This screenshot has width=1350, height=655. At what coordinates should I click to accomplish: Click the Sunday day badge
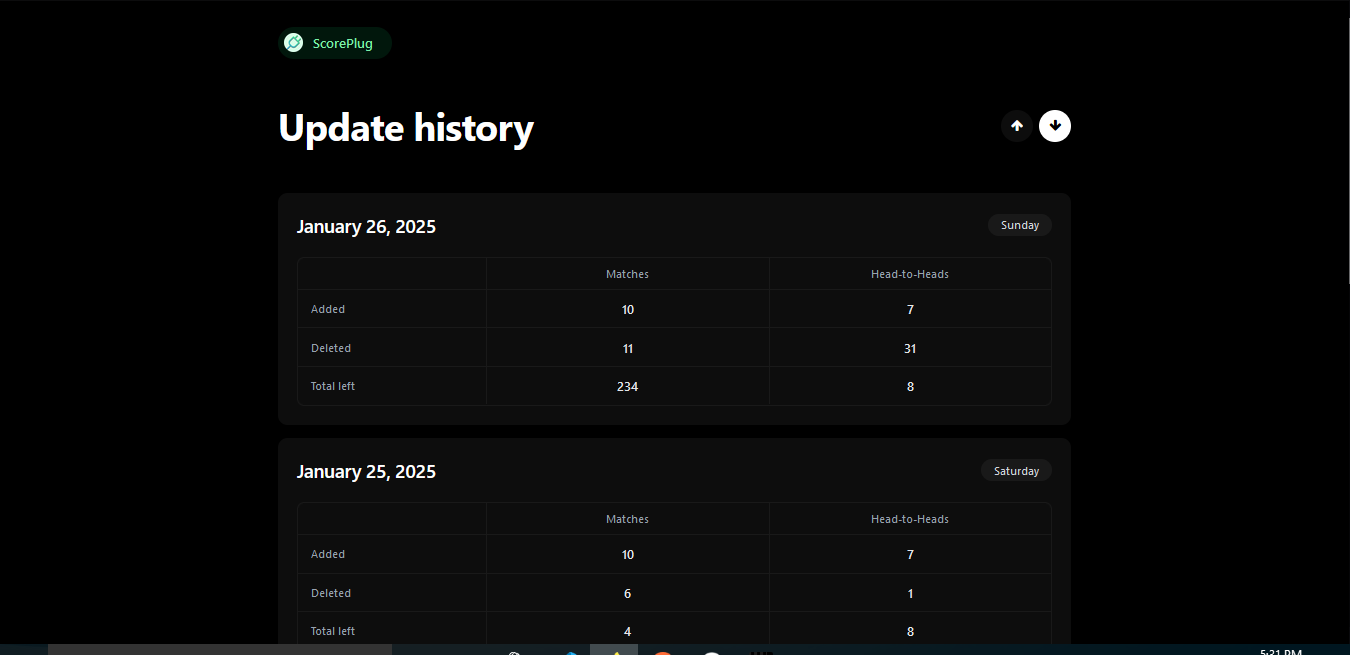click(1019, 225)
